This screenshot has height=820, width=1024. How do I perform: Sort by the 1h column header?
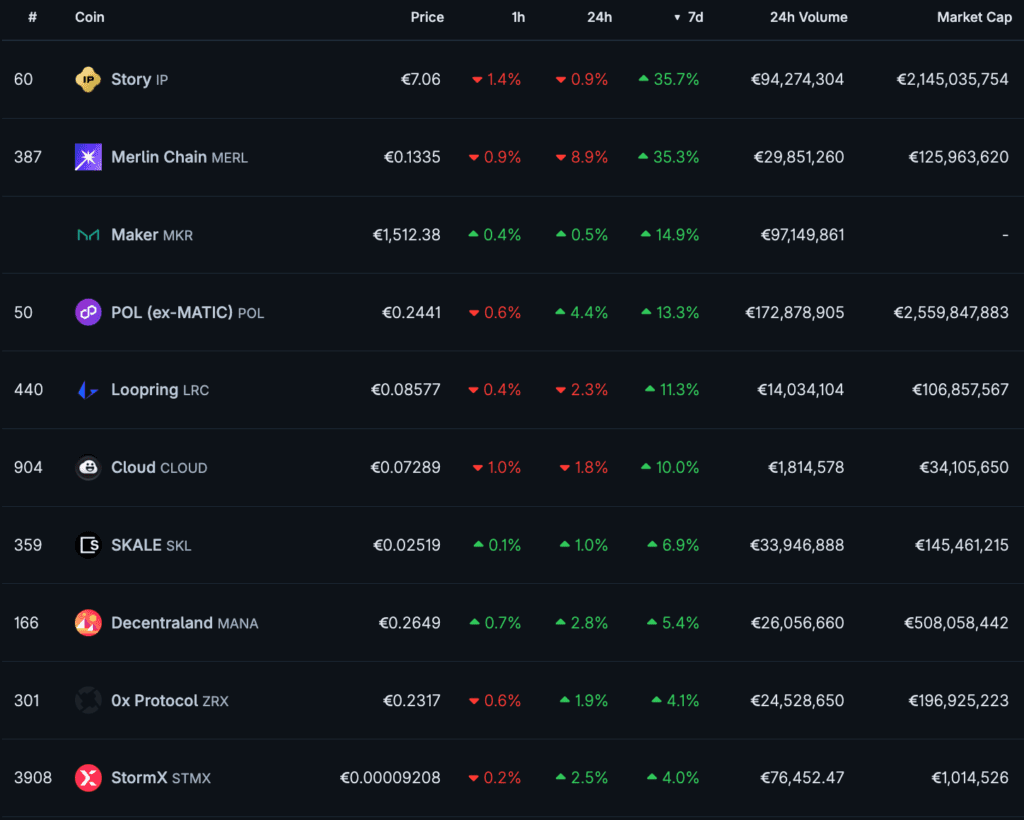point(518,18)
